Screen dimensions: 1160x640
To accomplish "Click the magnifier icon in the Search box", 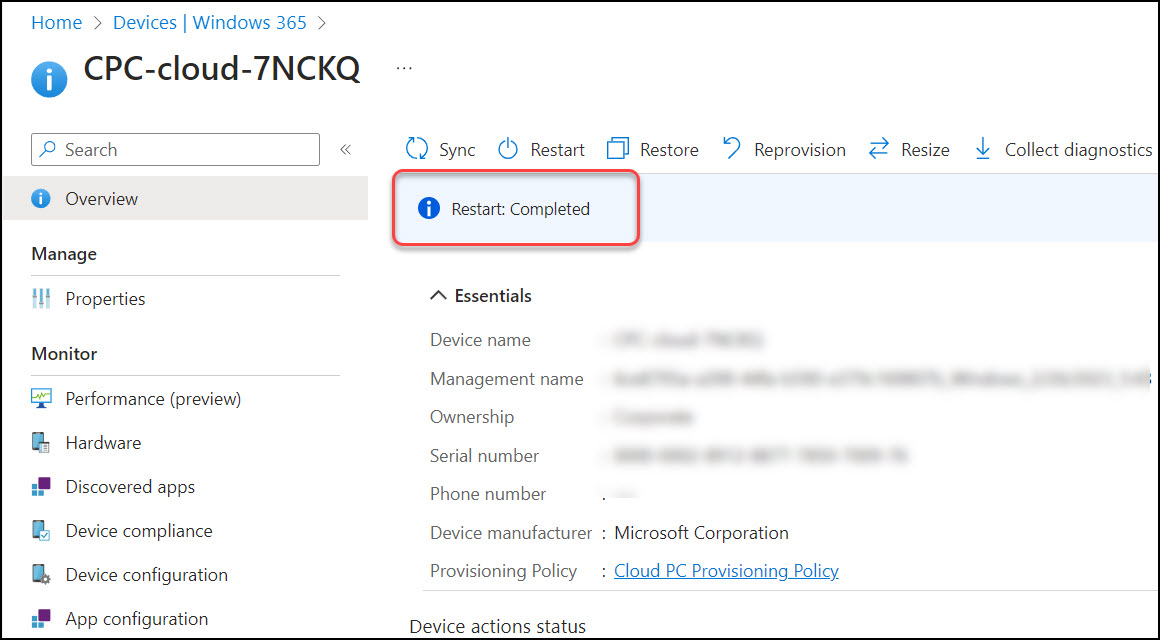I will [x=48, y=149].
